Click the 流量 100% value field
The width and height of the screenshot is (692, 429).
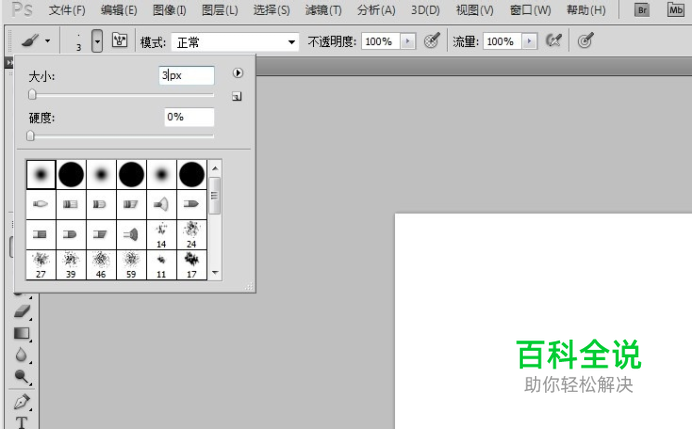point(502,41)
